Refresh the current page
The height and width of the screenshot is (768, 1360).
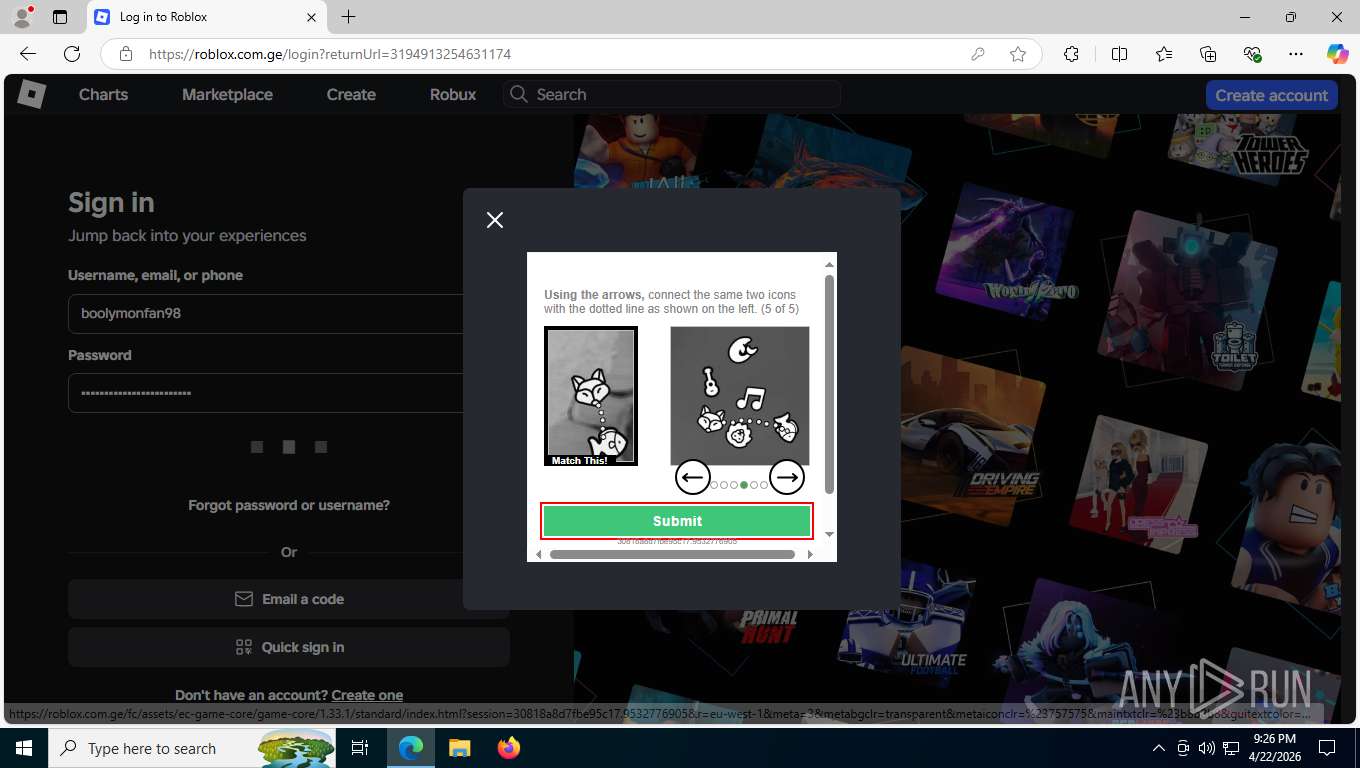click(72, 54)
